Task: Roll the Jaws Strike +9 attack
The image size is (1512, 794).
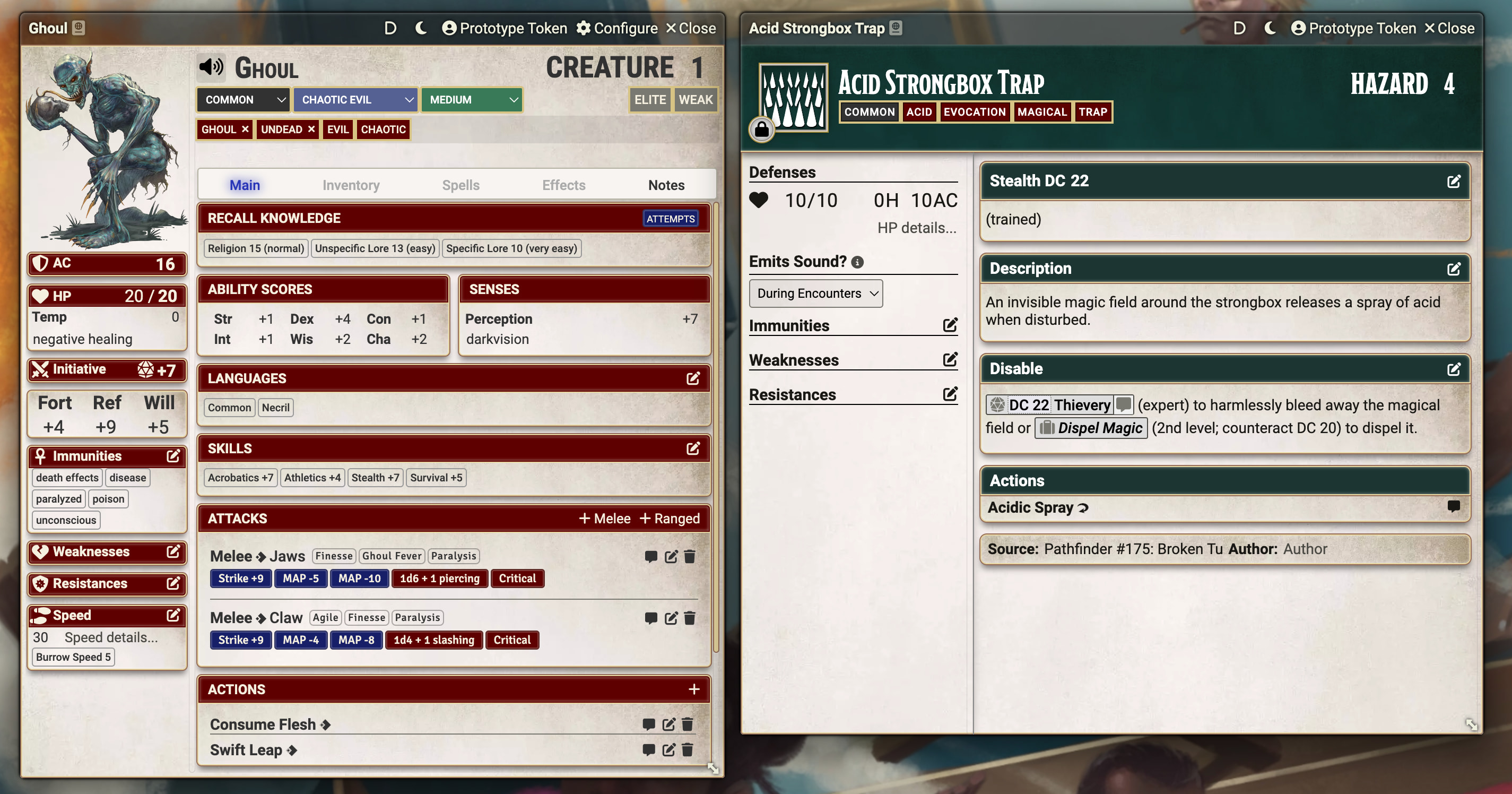Action: coord(241,578)
